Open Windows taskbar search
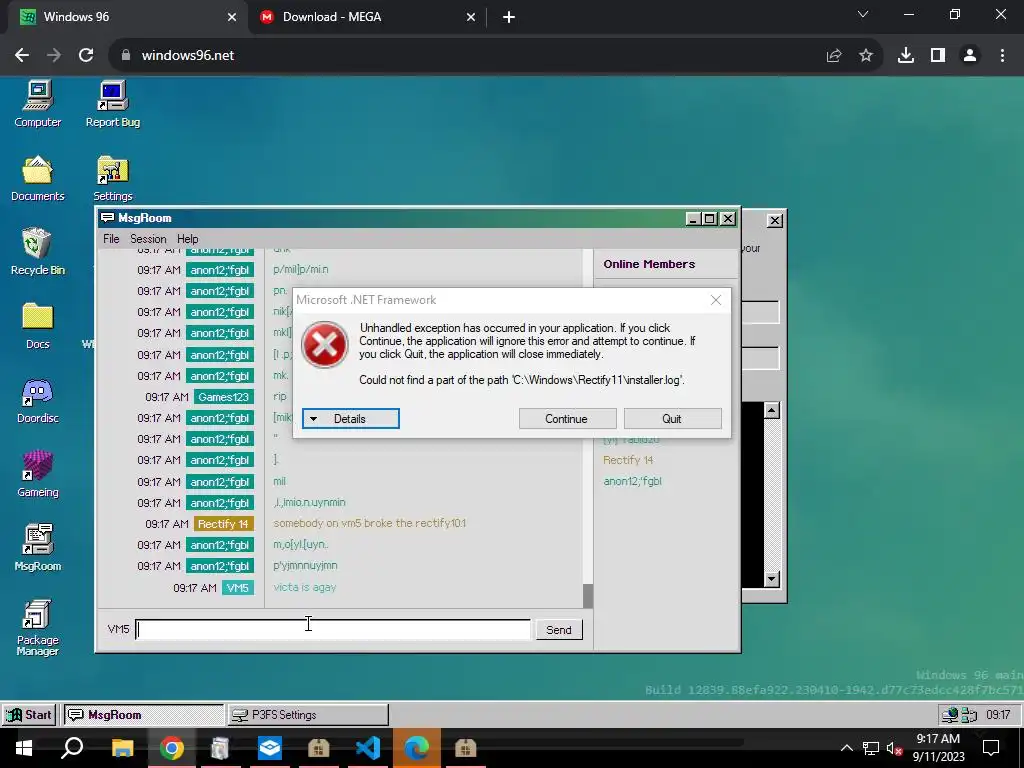 tap(72, 748)
